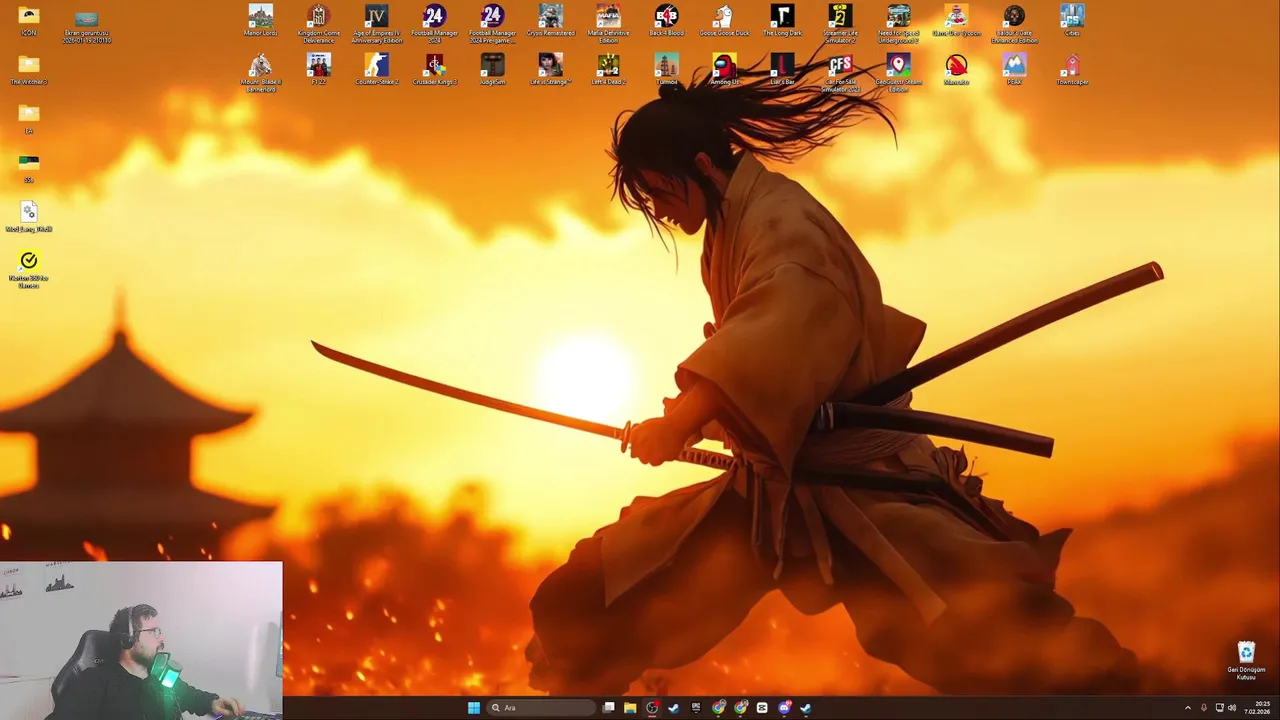
Task: Launch the GeoGuessr Steam Edition shortcut
Action: click(898, 72)
